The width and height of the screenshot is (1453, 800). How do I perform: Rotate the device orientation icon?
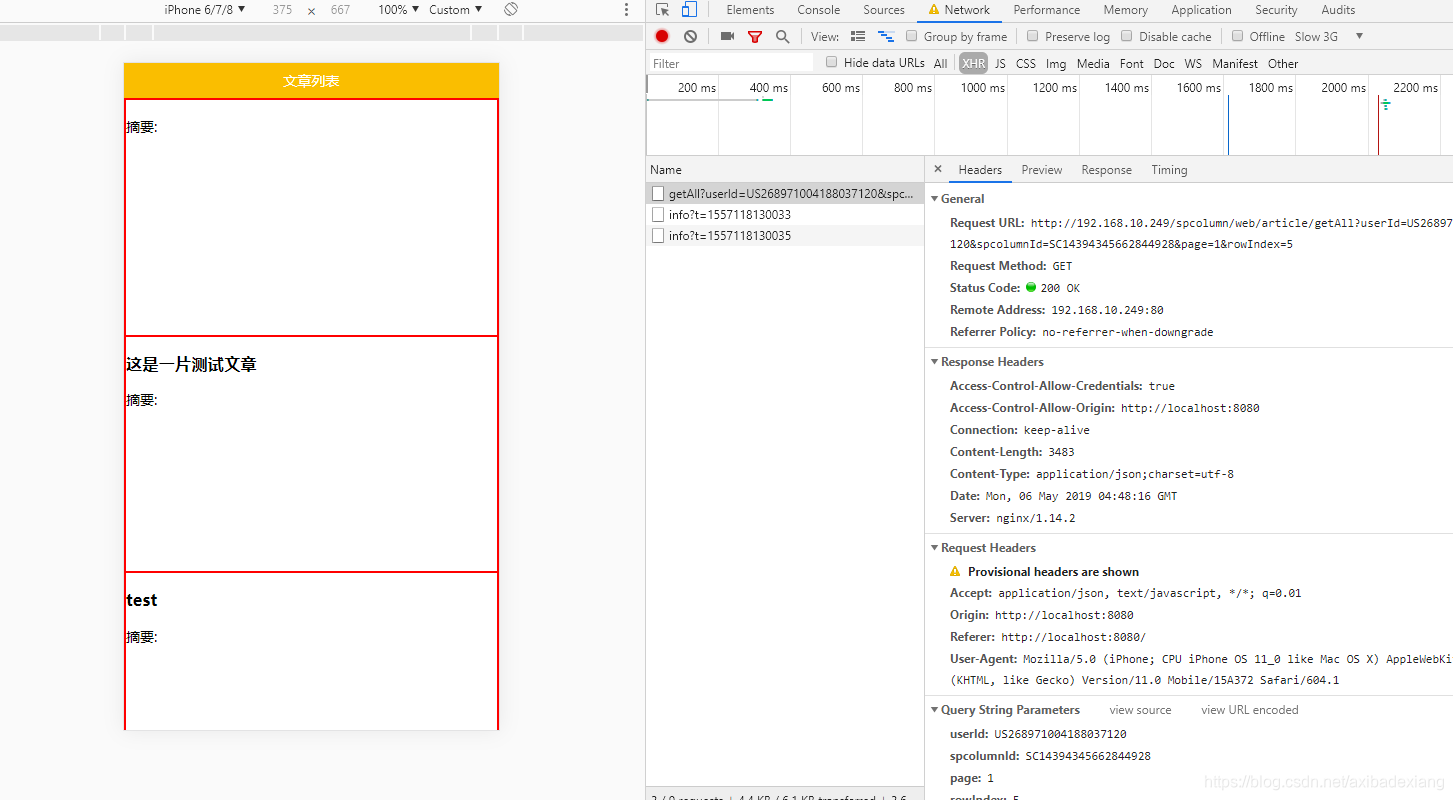(511, 9)
